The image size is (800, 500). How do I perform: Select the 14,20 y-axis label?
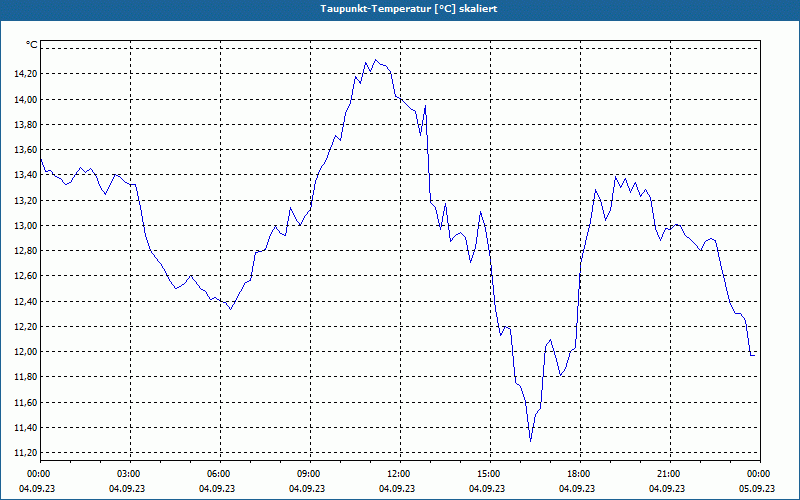26,74
